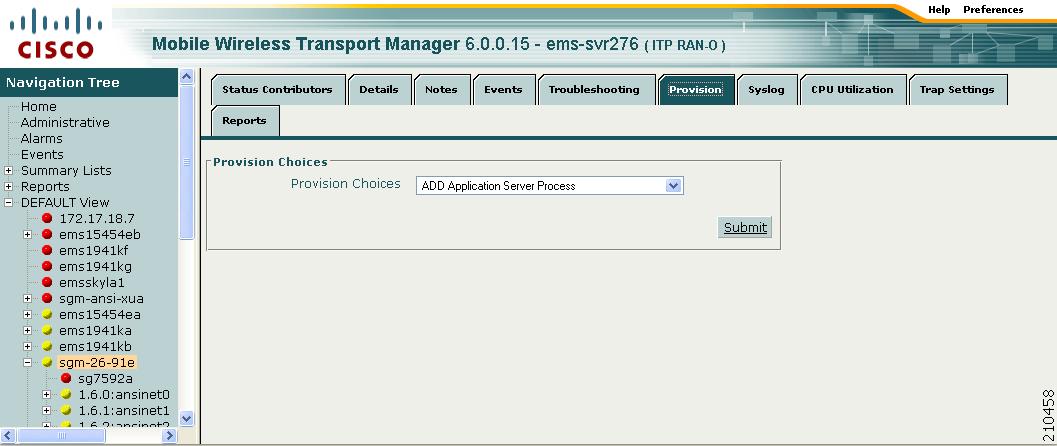Expand the sgm-ansi-xua node
Screen dimensions: 1057x446
pos(28,298)
